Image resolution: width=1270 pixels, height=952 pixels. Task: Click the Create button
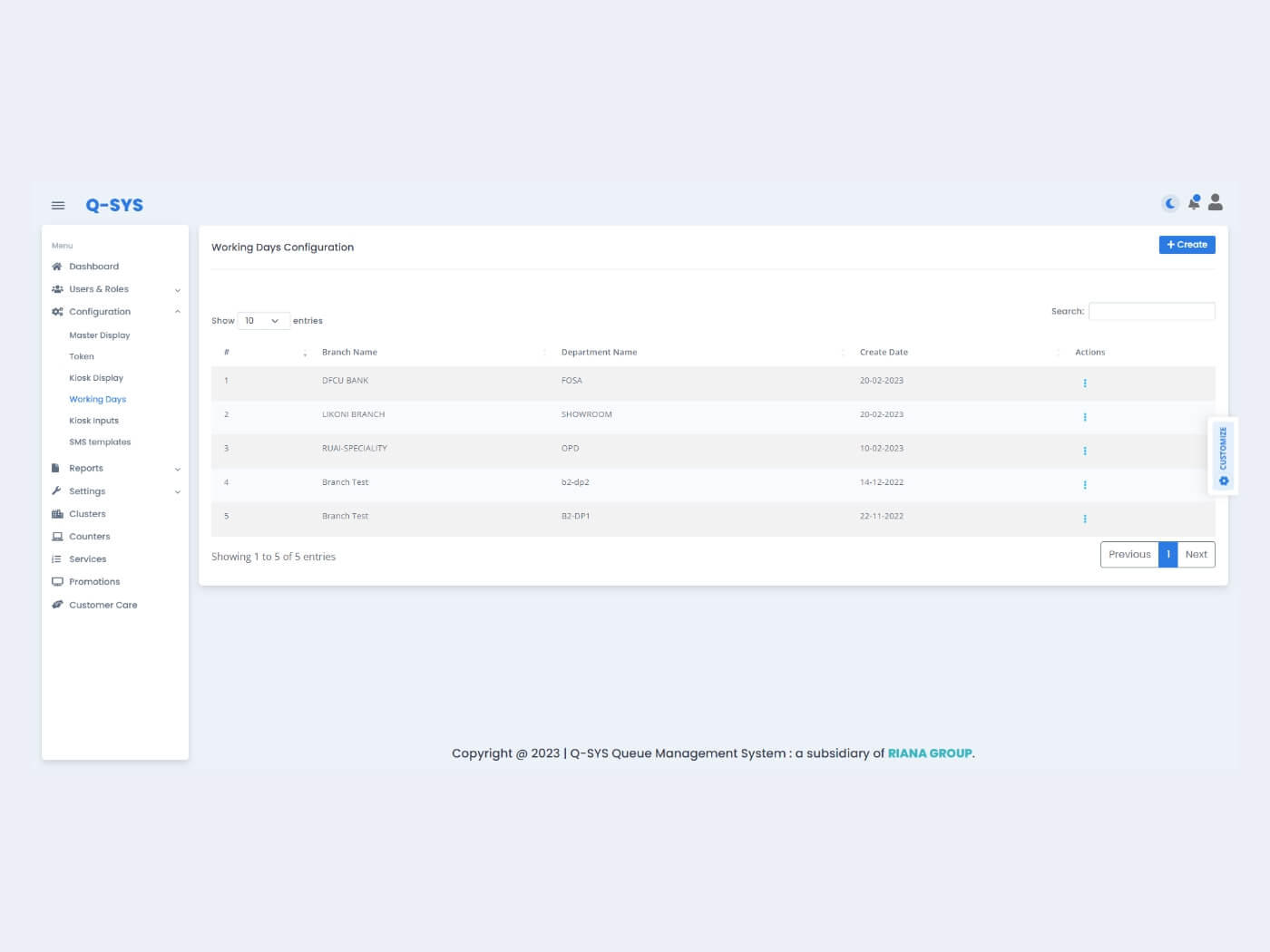pyautogui.click(x=1187, y=245)
